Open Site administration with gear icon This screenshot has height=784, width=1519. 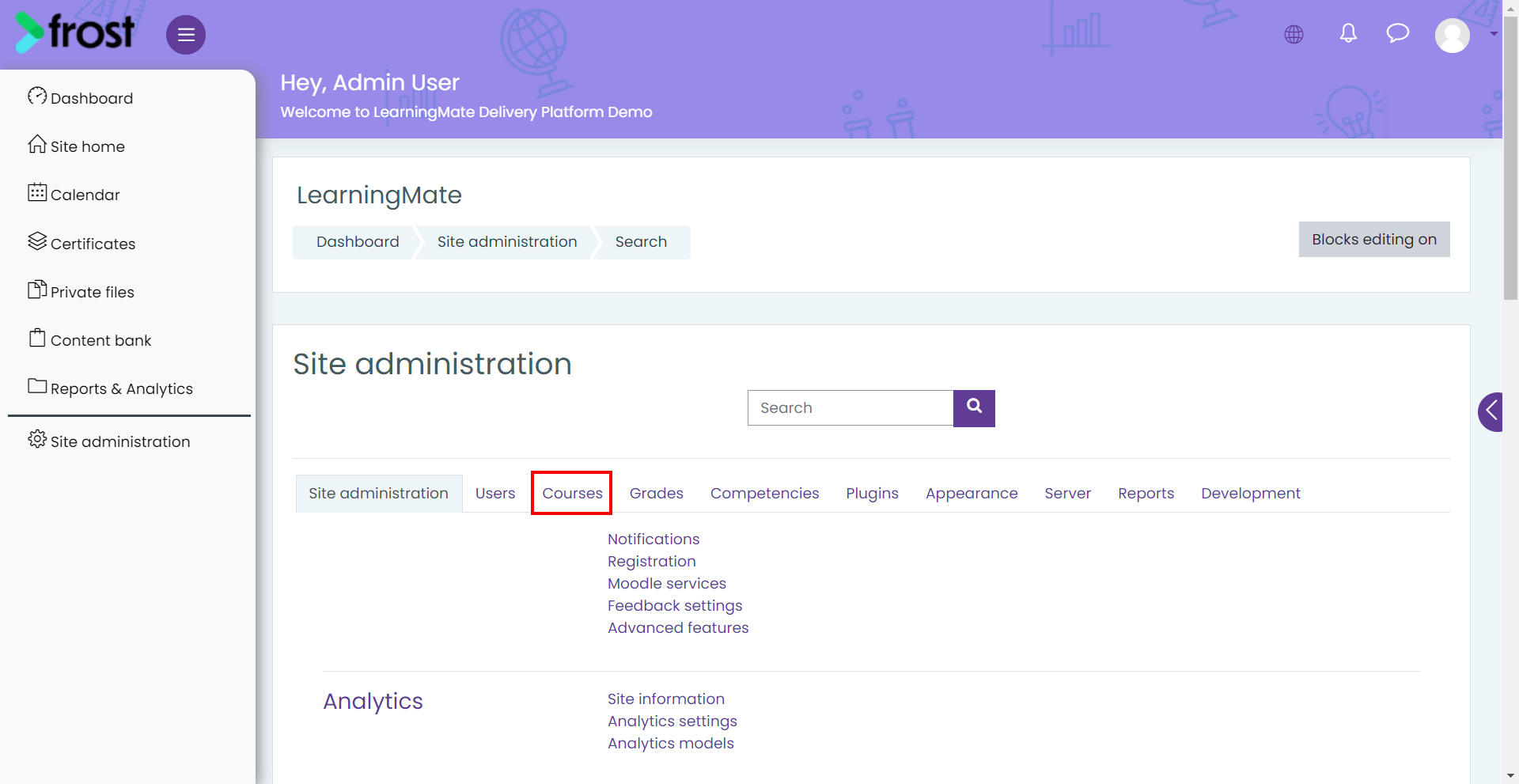(x=108, y=441)
